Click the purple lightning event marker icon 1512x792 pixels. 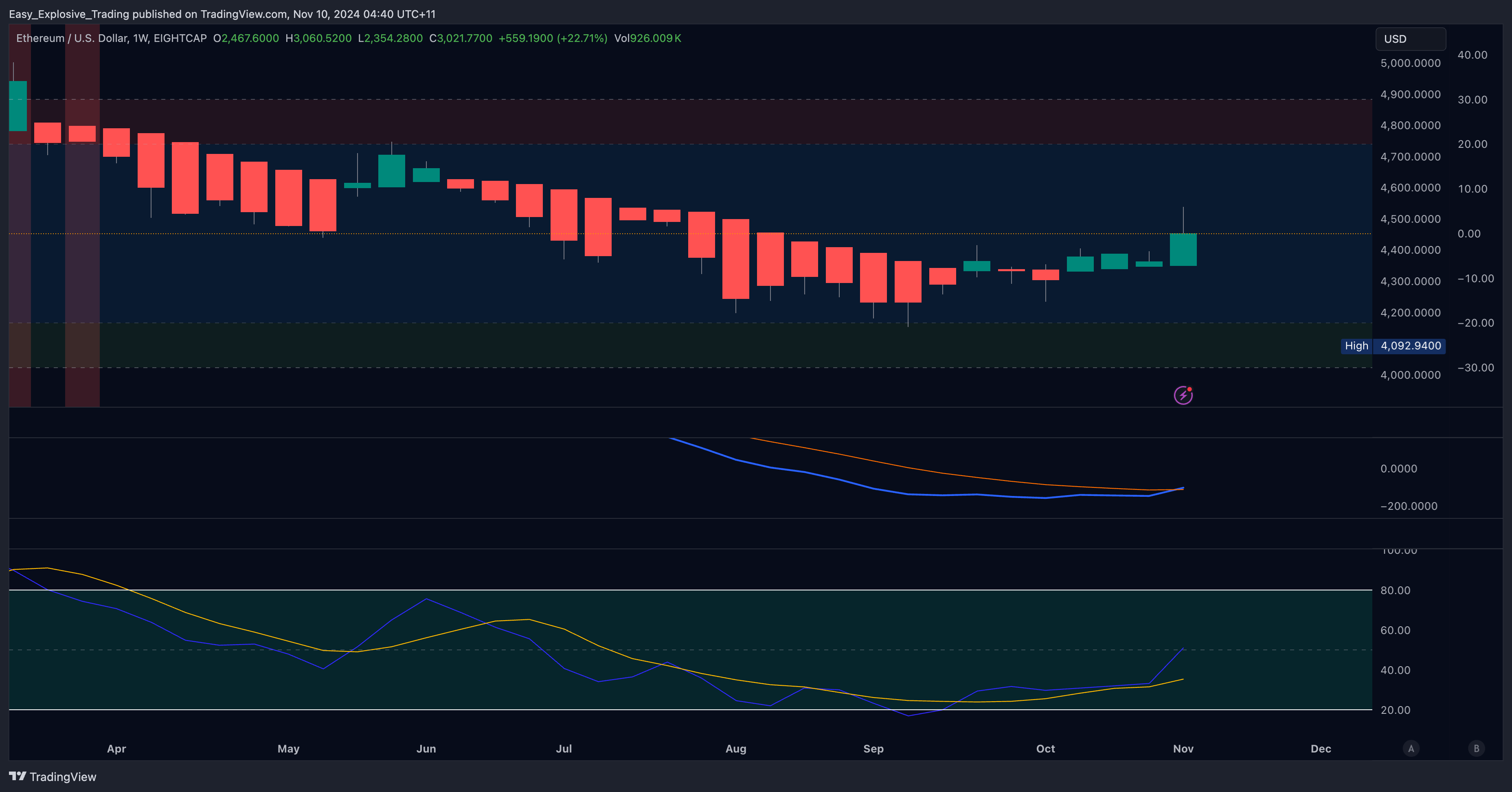[1183, 395]
